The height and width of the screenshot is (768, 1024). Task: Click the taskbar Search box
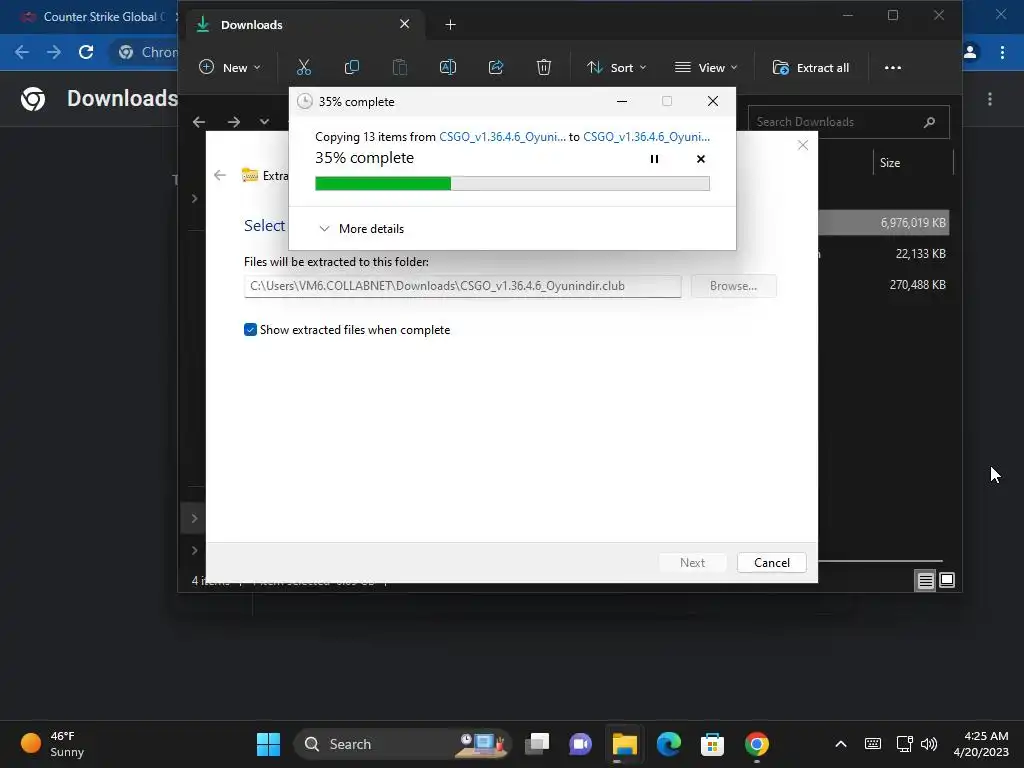402,744
